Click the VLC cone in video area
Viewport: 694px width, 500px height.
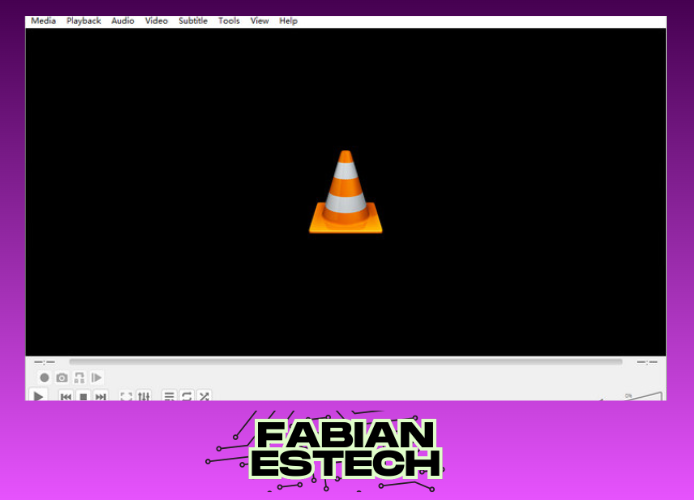coord(346,192)
